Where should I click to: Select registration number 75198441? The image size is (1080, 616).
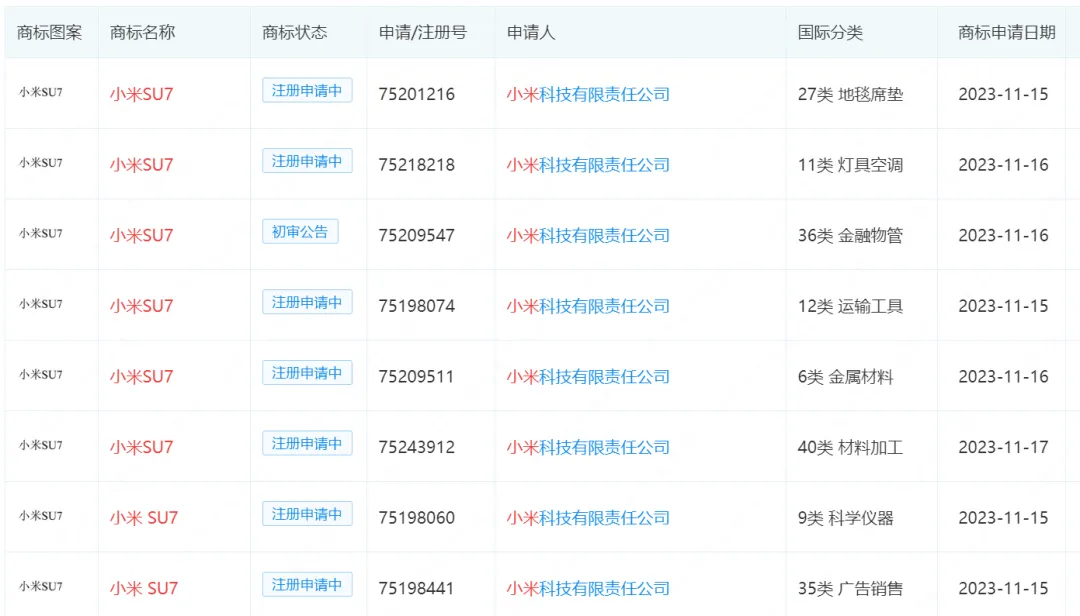[416, 588]
